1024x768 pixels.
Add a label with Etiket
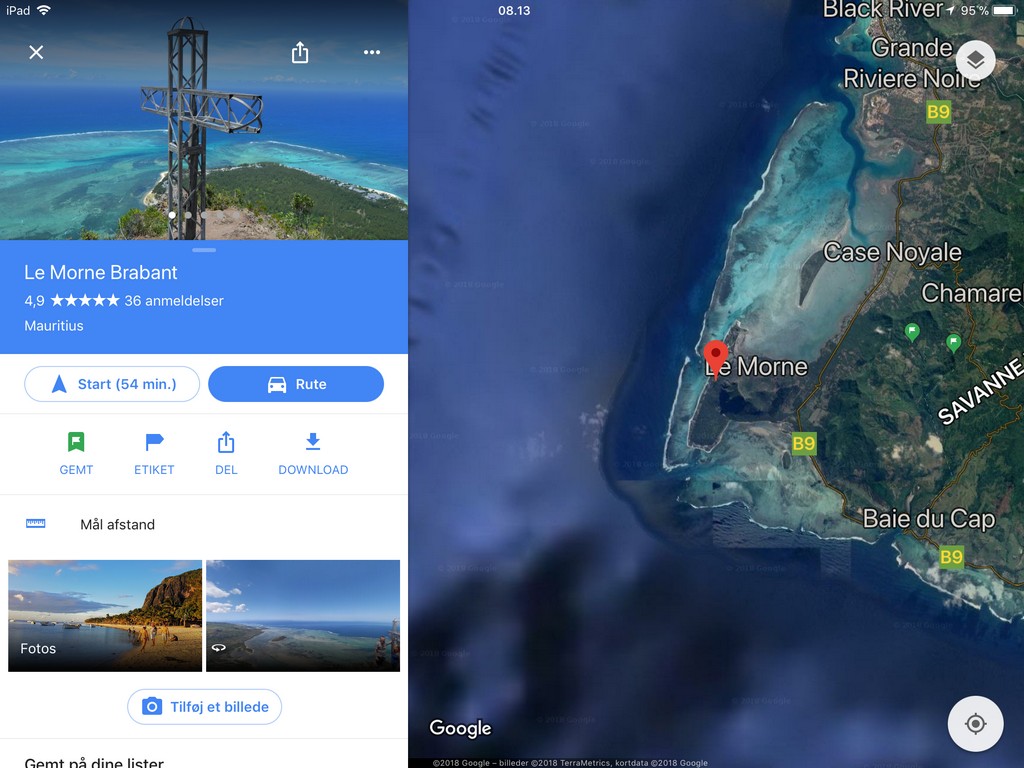coord(154,453)
